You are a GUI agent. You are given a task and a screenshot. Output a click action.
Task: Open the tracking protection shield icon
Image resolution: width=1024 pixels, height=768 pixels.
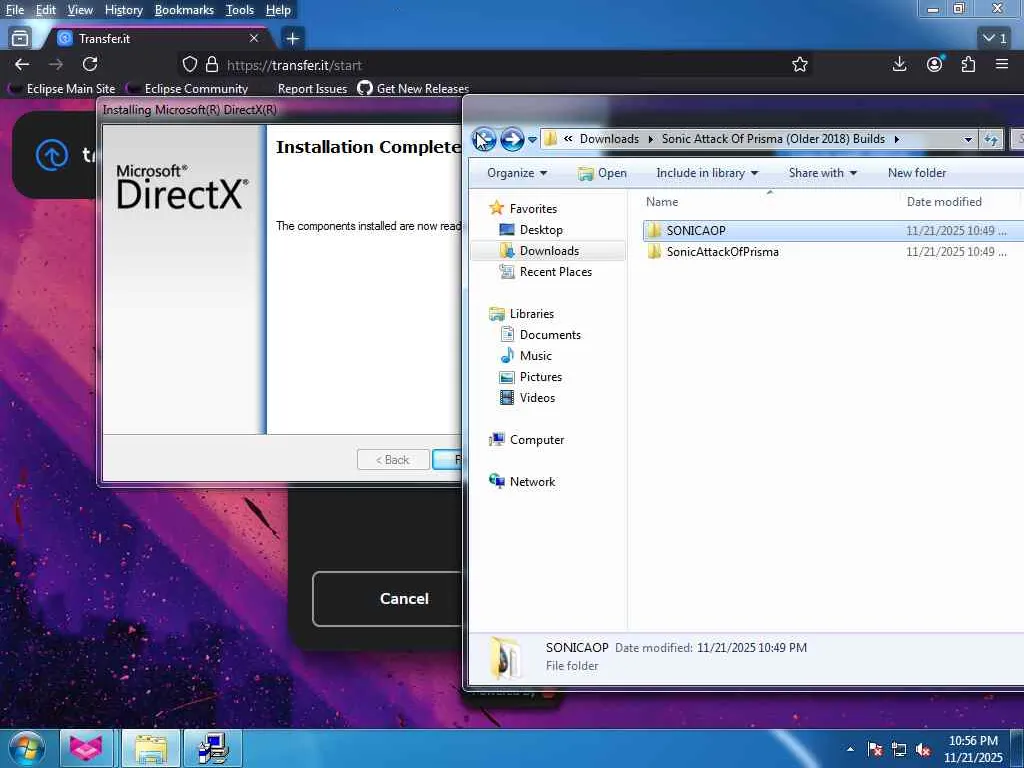[189, 64]
